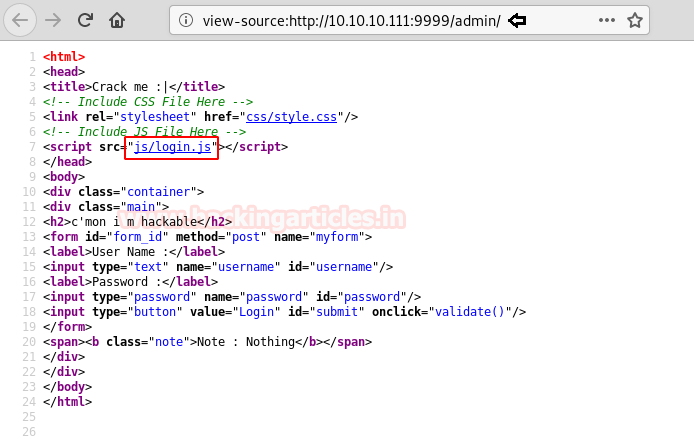Viewport: 694px width, 446px height.
Task: Click the 'container' class value
Action: pos(158,192)
